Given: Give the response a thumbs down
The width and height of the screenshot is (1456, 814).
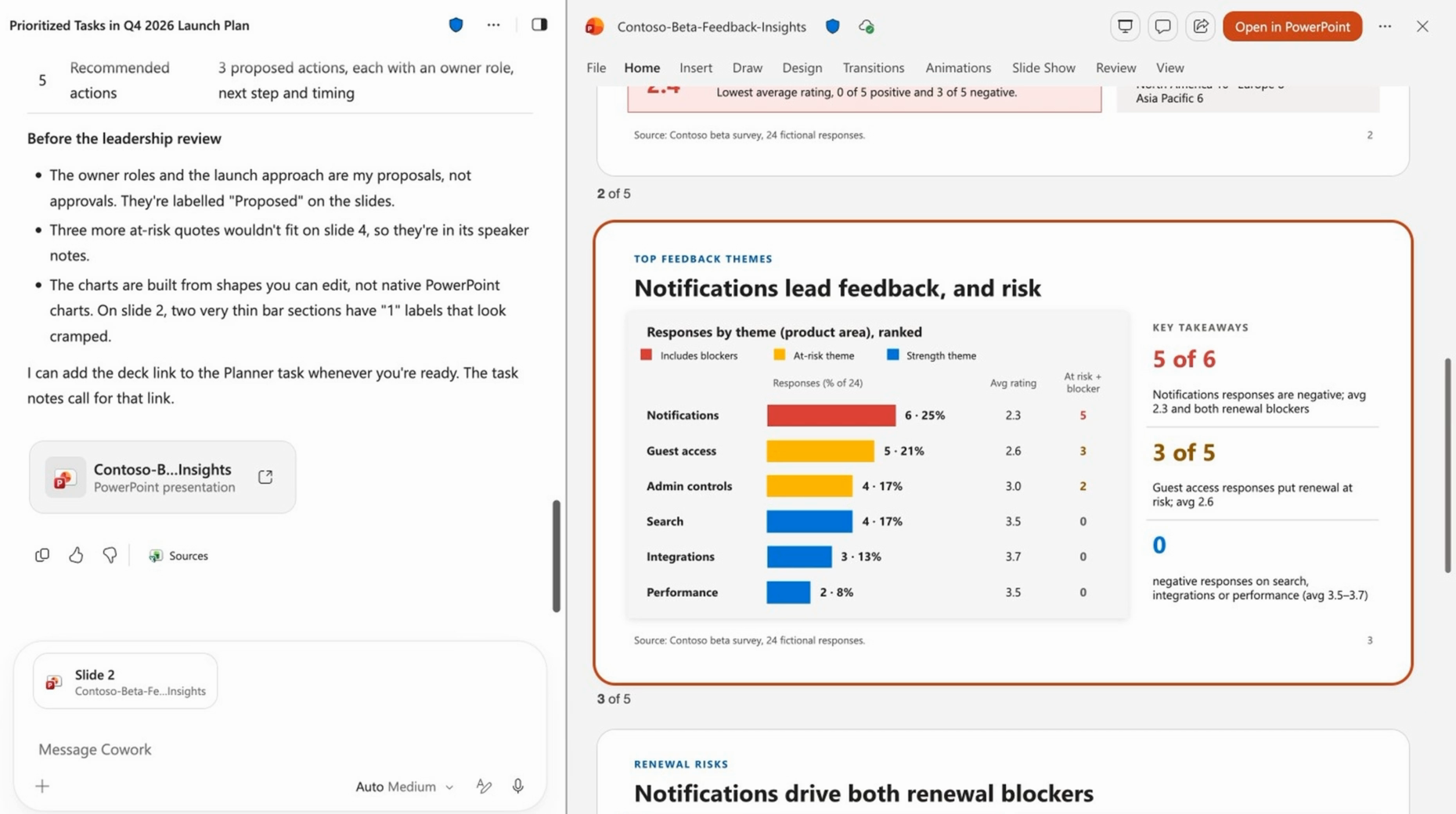Looking at the screenshot, I should point(110,555).
